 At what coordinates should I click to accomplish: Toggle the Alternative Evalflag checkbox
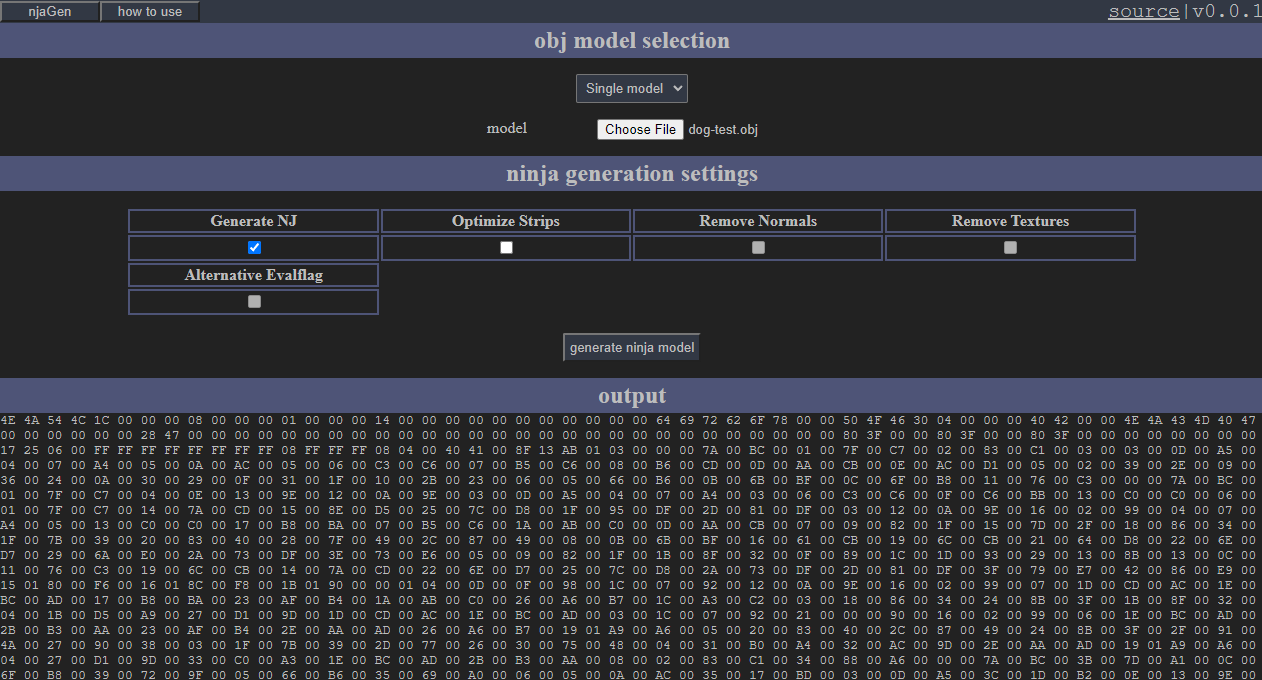tap(254, 301)
